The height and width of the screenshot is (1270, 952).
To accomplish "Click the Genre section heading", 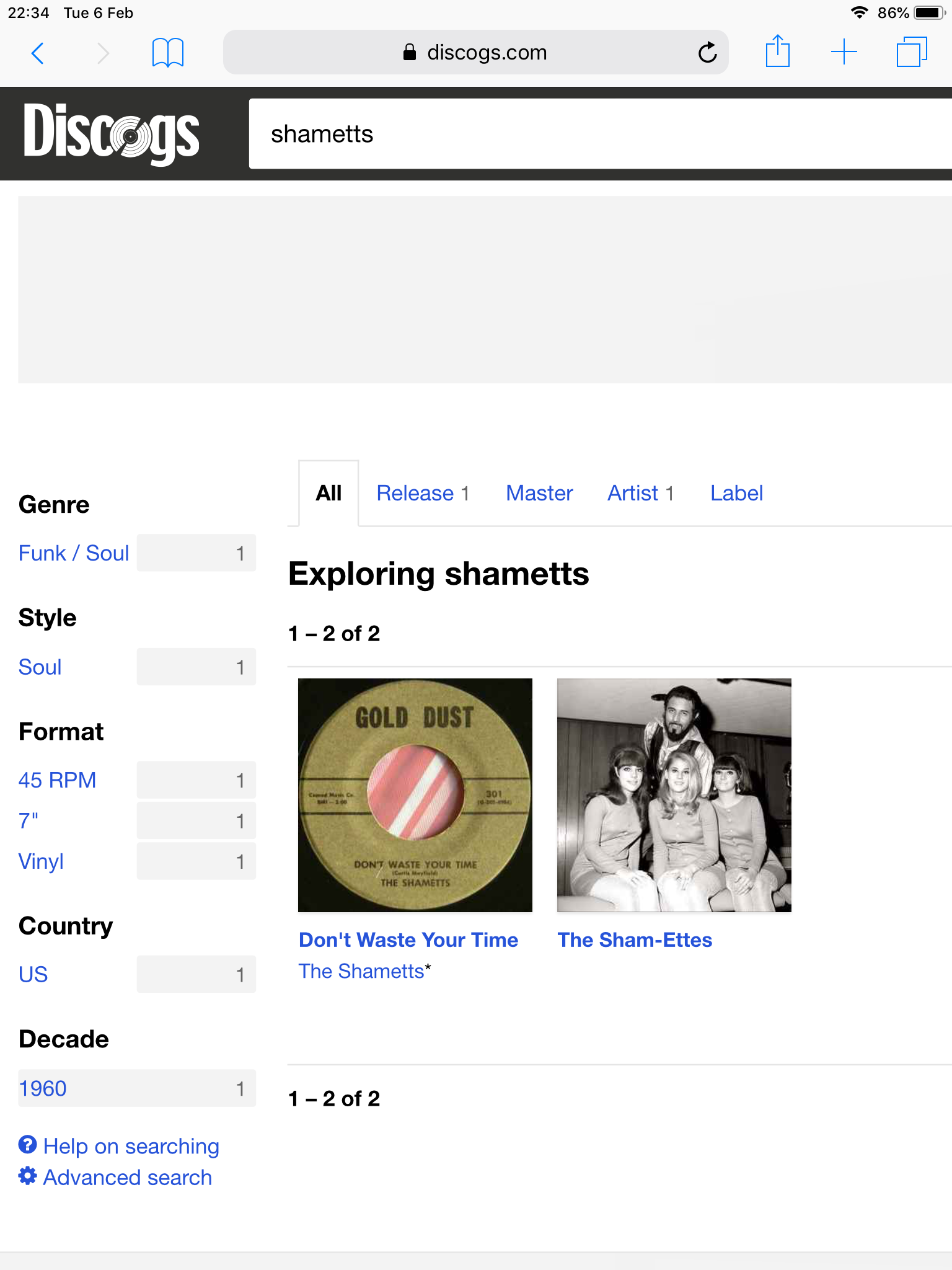I will tap(54, 505).
